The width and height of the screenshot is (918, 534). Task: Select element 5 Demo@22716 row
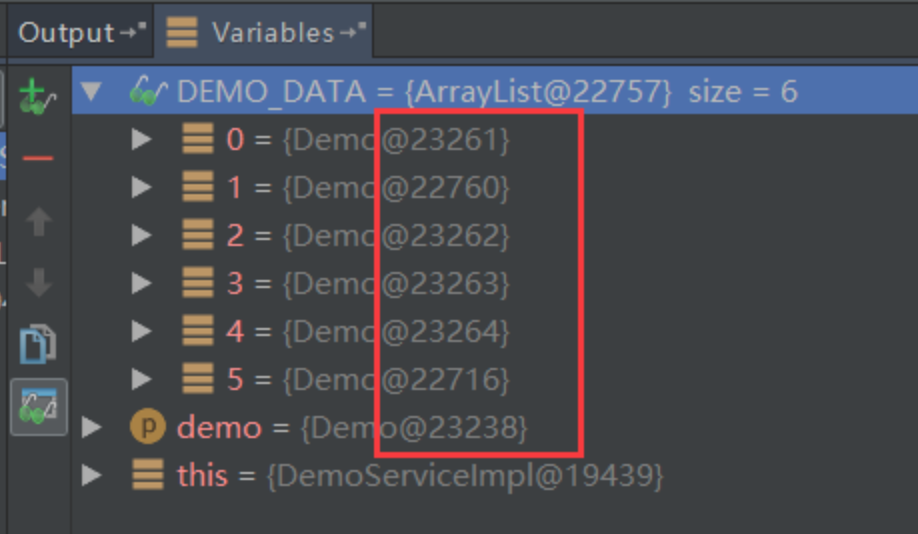point(495,379)
